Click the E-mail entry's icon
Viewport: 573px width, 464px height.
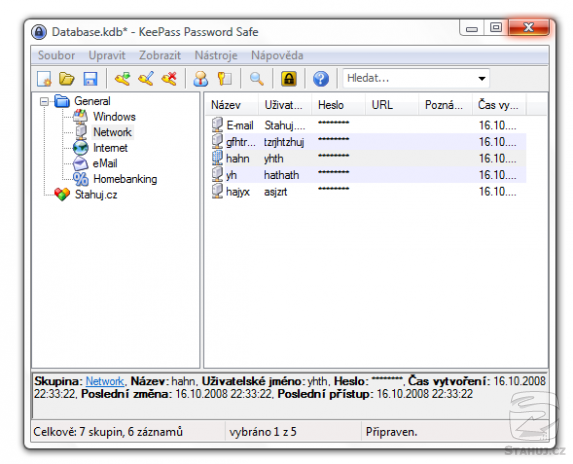point(217,125)
